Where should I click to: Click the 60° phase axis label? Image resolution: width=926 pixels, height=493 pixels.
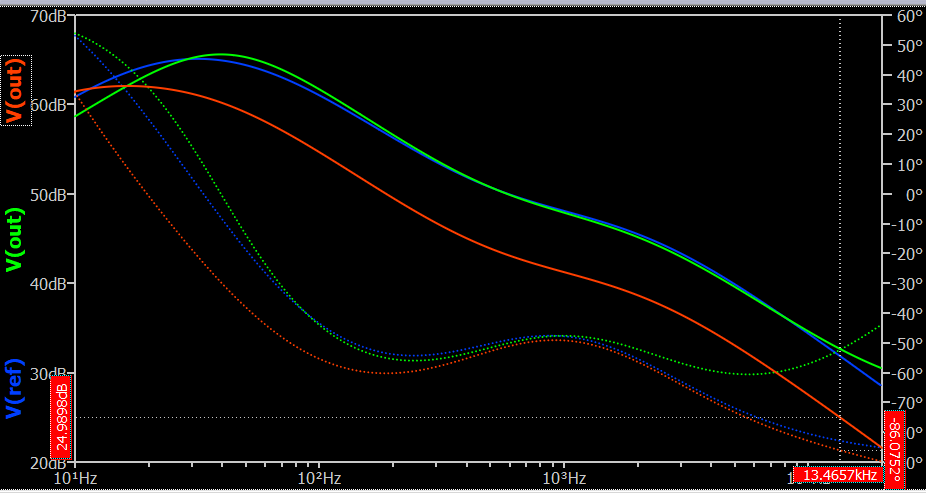click(907, 15)
